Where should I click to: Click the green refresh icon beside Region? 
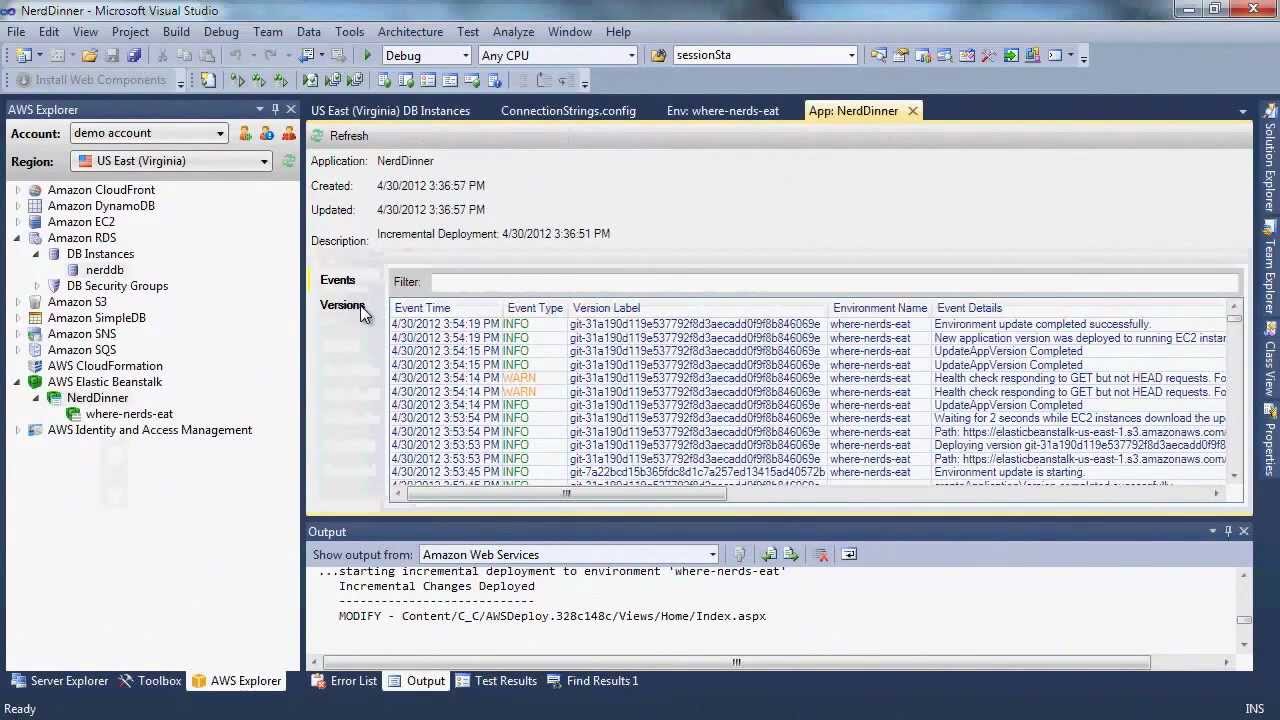pos(289,161)
